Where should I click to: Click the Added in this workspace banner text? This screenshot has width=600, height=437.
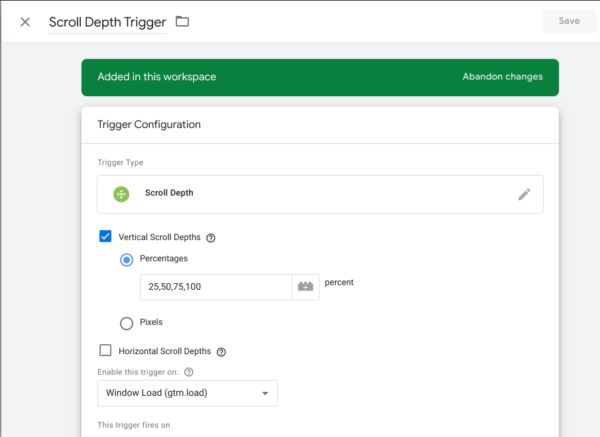pyautogui.click(x=156, y=76)
